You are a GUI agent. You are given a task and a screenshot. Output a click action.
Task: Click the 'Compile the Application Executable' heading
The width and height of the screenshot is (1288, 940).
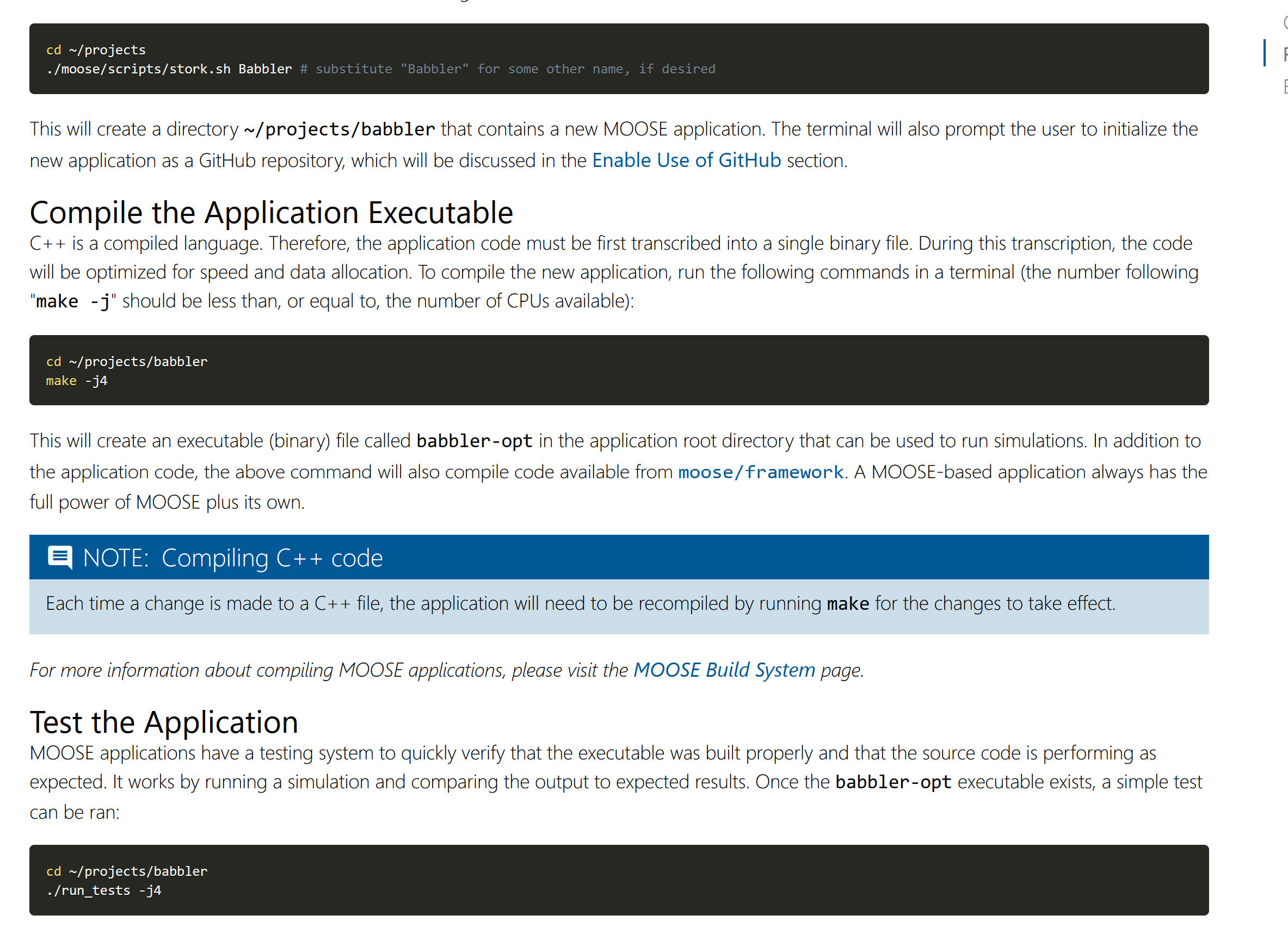point(272,213)
